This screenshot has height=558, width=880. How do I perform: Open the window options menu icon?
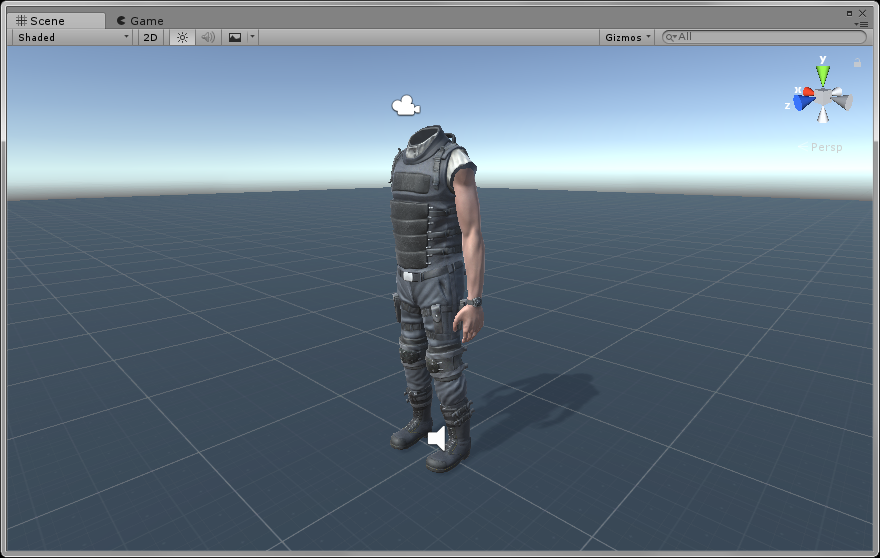pos(861,24)
